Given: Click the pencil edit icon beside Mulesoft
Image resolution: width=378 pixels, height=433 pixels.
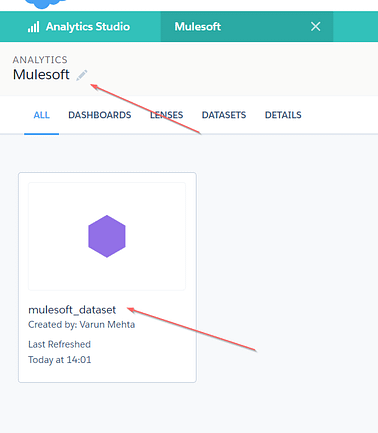Looking at the screenshot, I should point(82,75).
